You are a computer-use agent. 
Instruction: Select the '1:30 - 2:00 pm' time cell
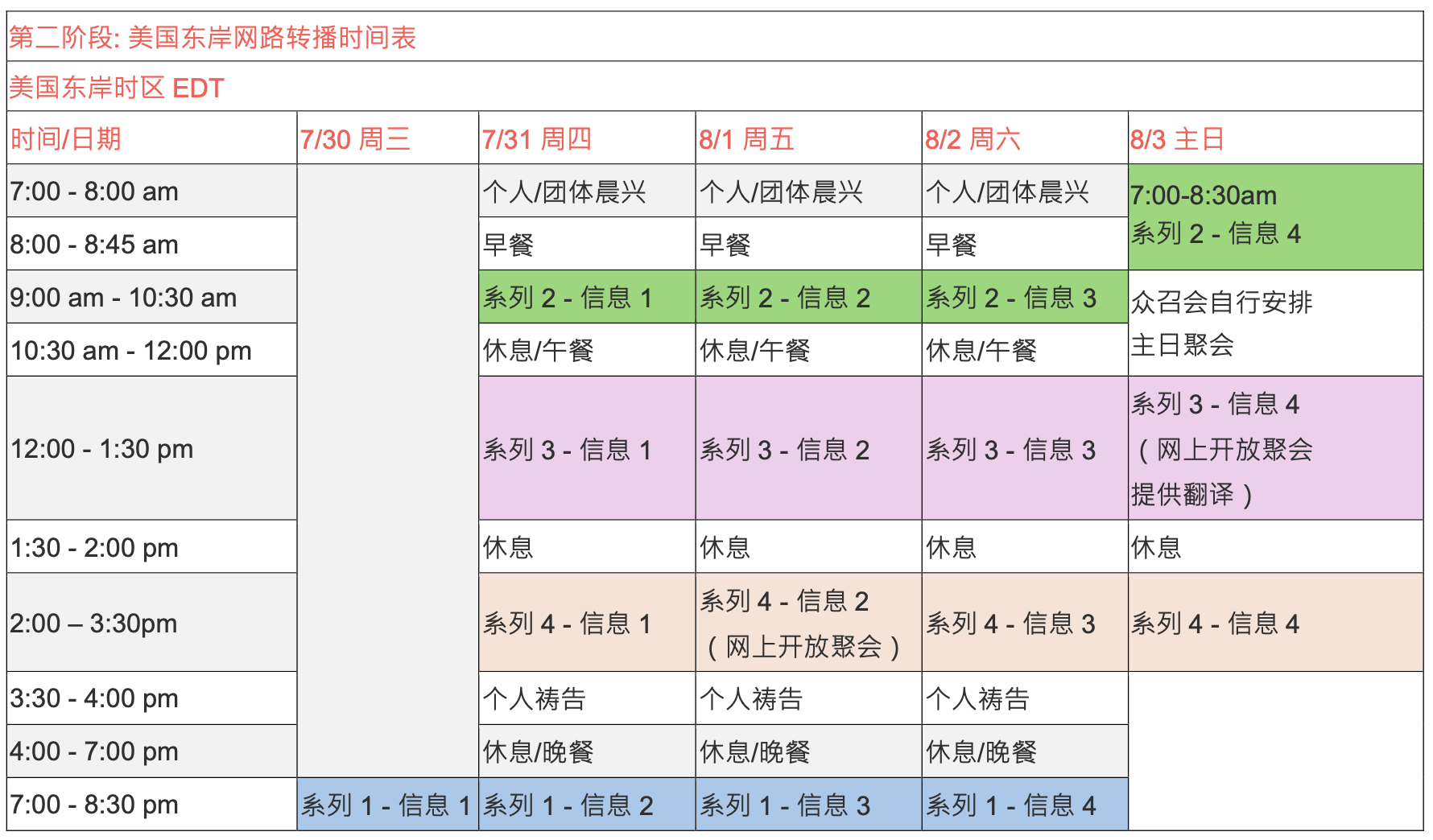[x=152, y=547]
